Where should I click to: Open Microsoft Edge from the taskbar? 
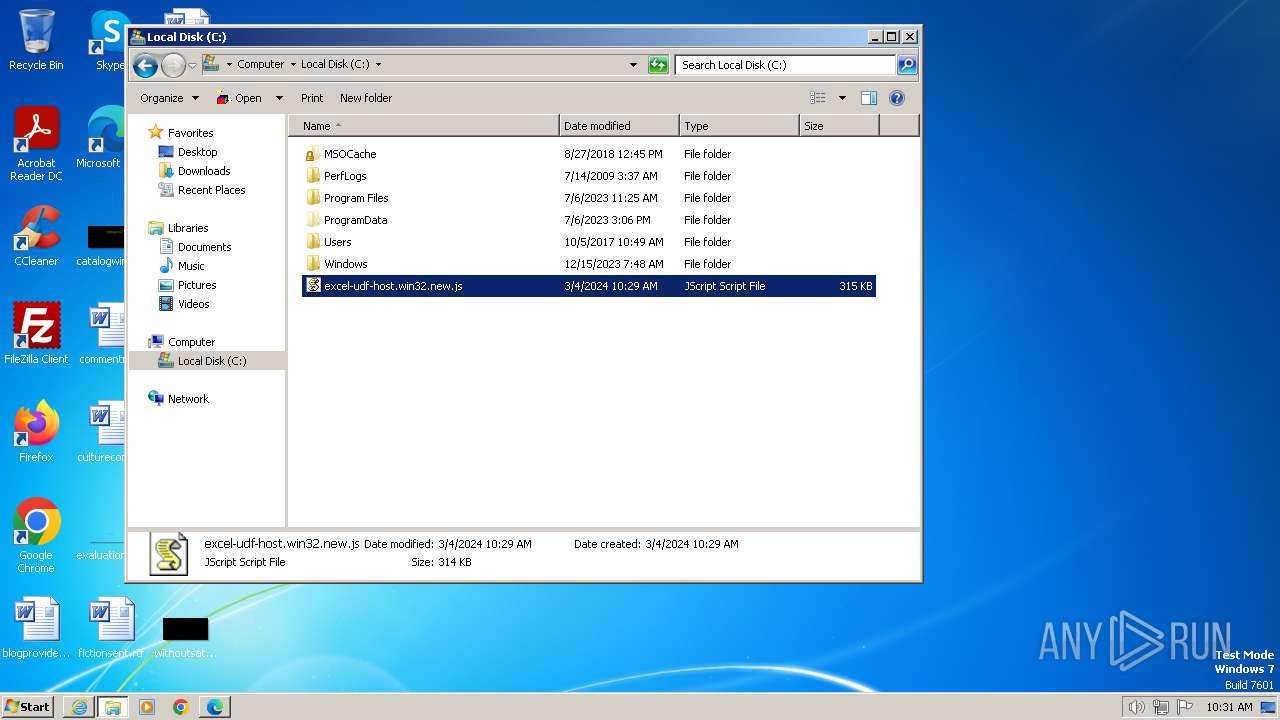click(215, 707)
